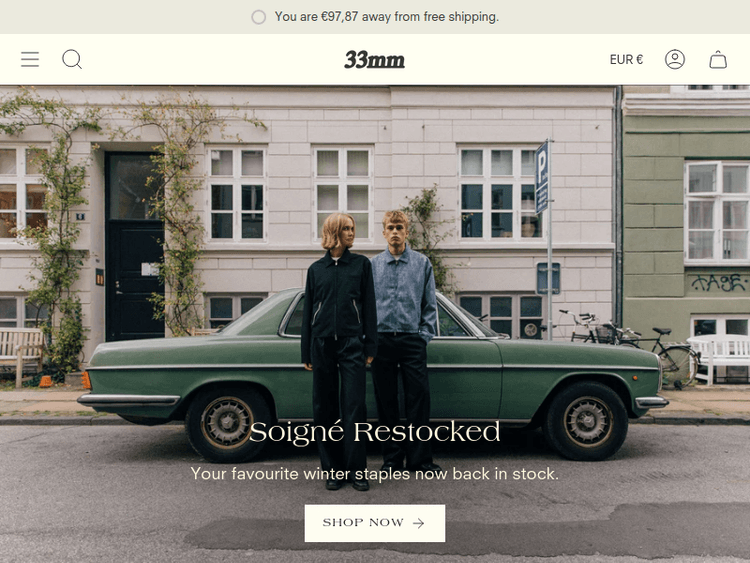750x563 pixels.
Task: Open the hamburger navigation menu
Action: (30, 59)
